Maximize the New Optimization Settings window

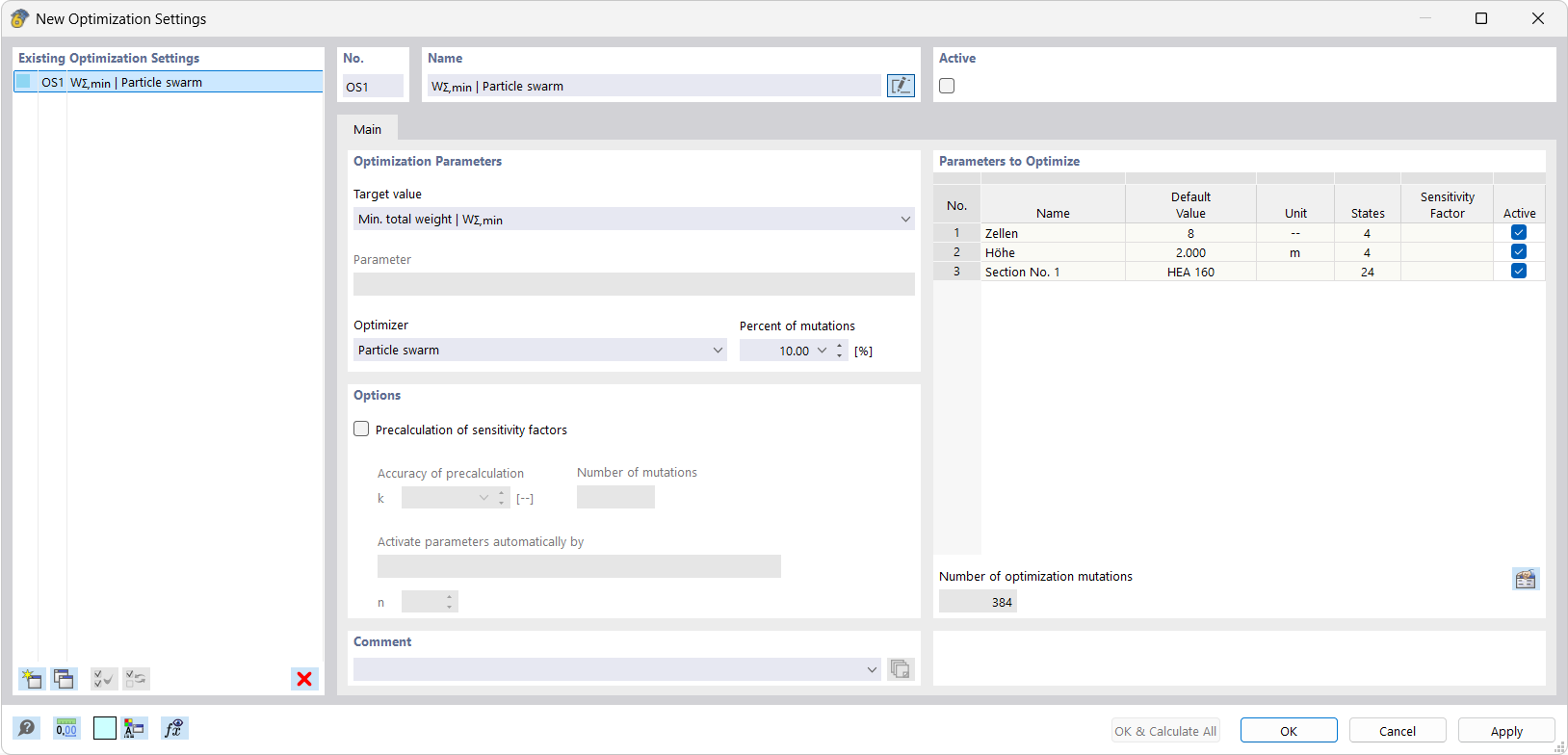[1481, 18]
